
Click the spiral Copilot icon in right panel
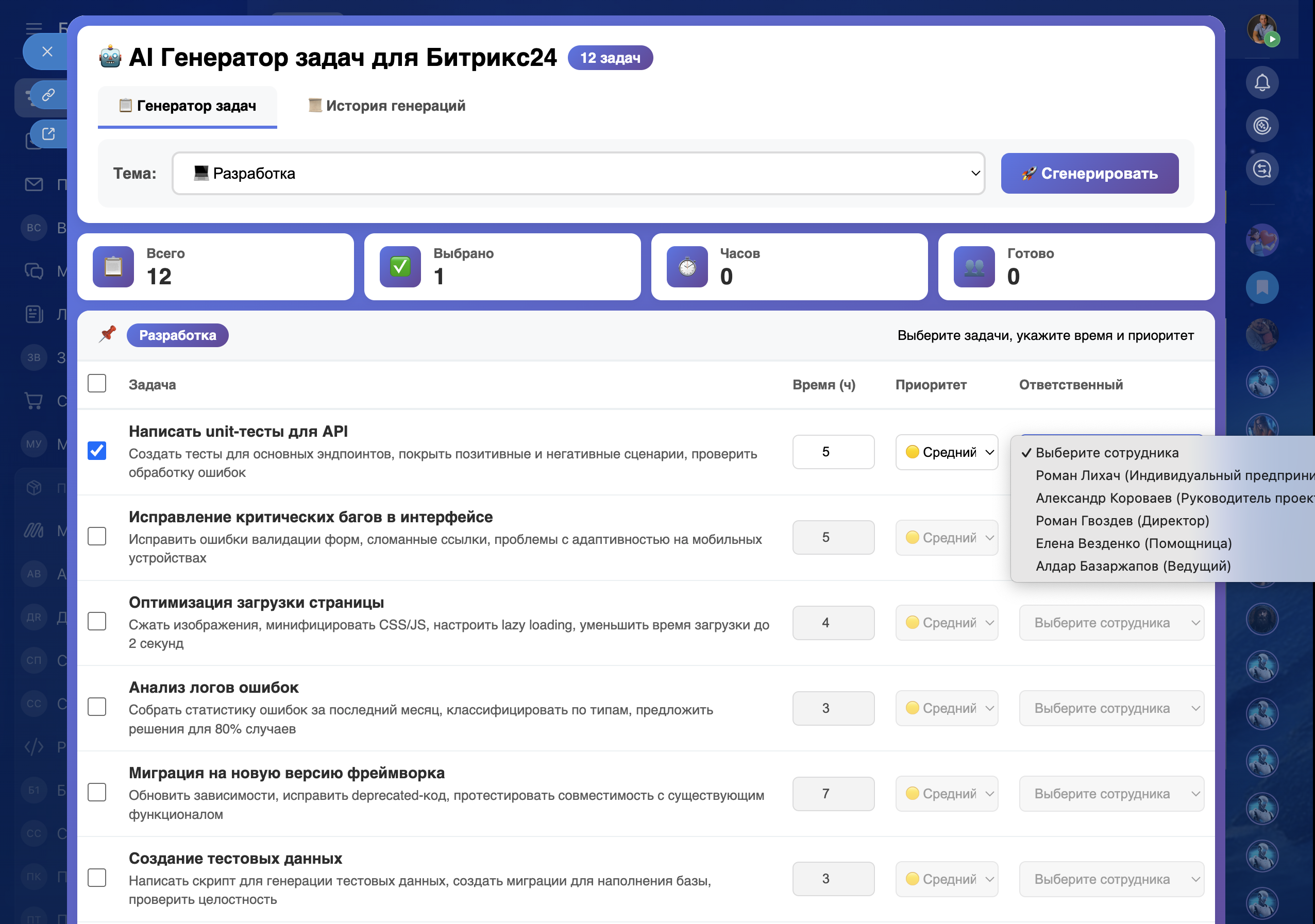(x=1262, y=125)
